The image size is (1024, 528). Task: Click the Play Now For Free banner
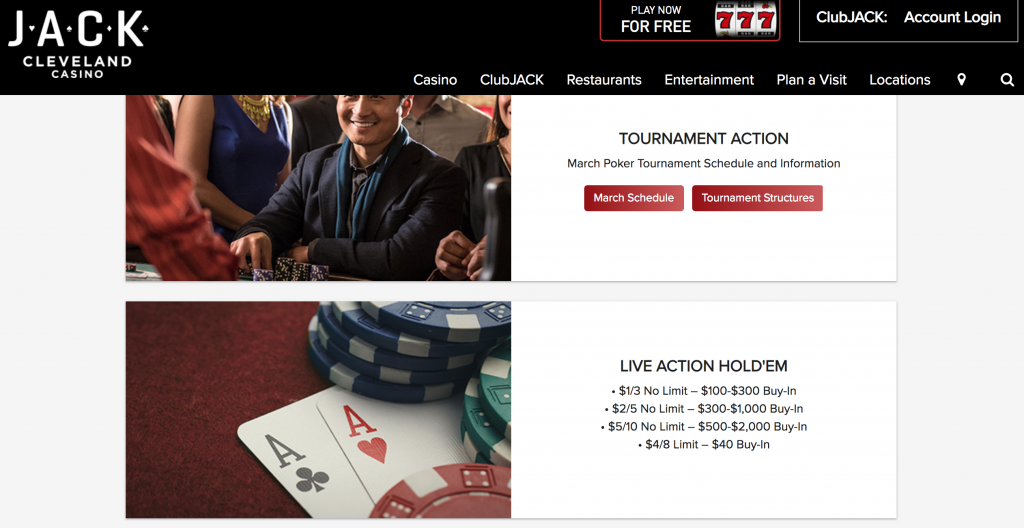click(690, 20)
